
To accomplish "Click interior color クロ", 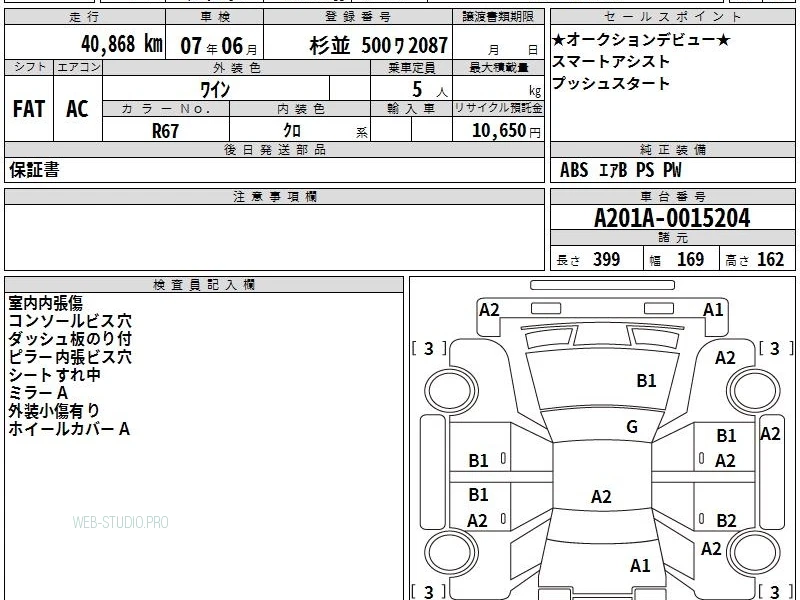I will [x=292, y=131].
